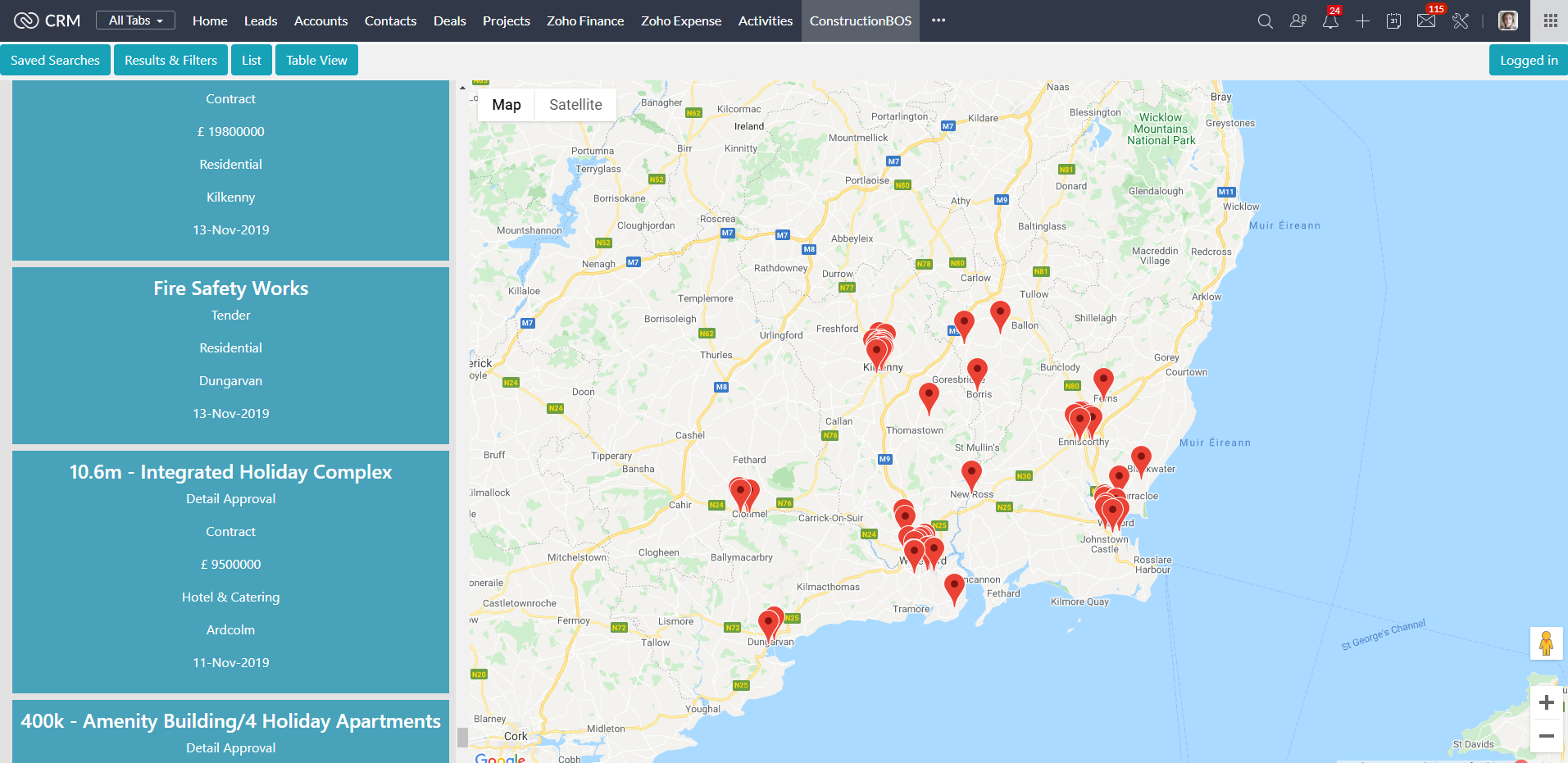The image size is (1568, 763).
Task: Click the Street View pegman icon
Action: [x=1546, y=643]
